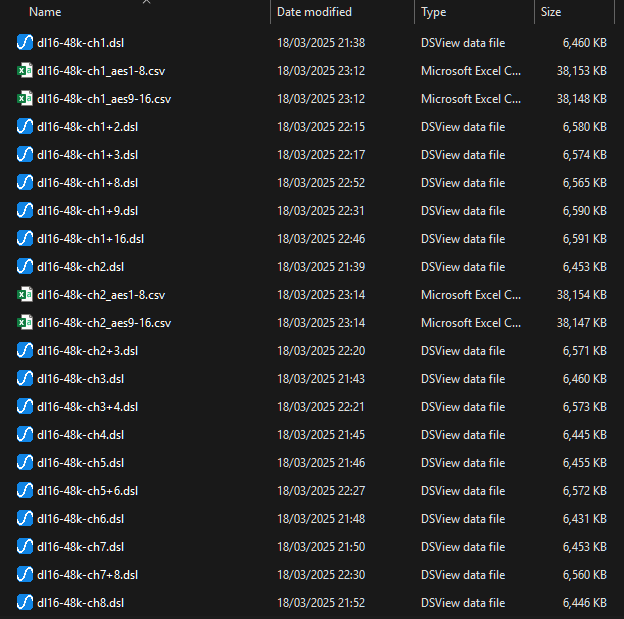Click the DSView icon for dl16-48k-ch4.dsl

click(x=25, y=435)
